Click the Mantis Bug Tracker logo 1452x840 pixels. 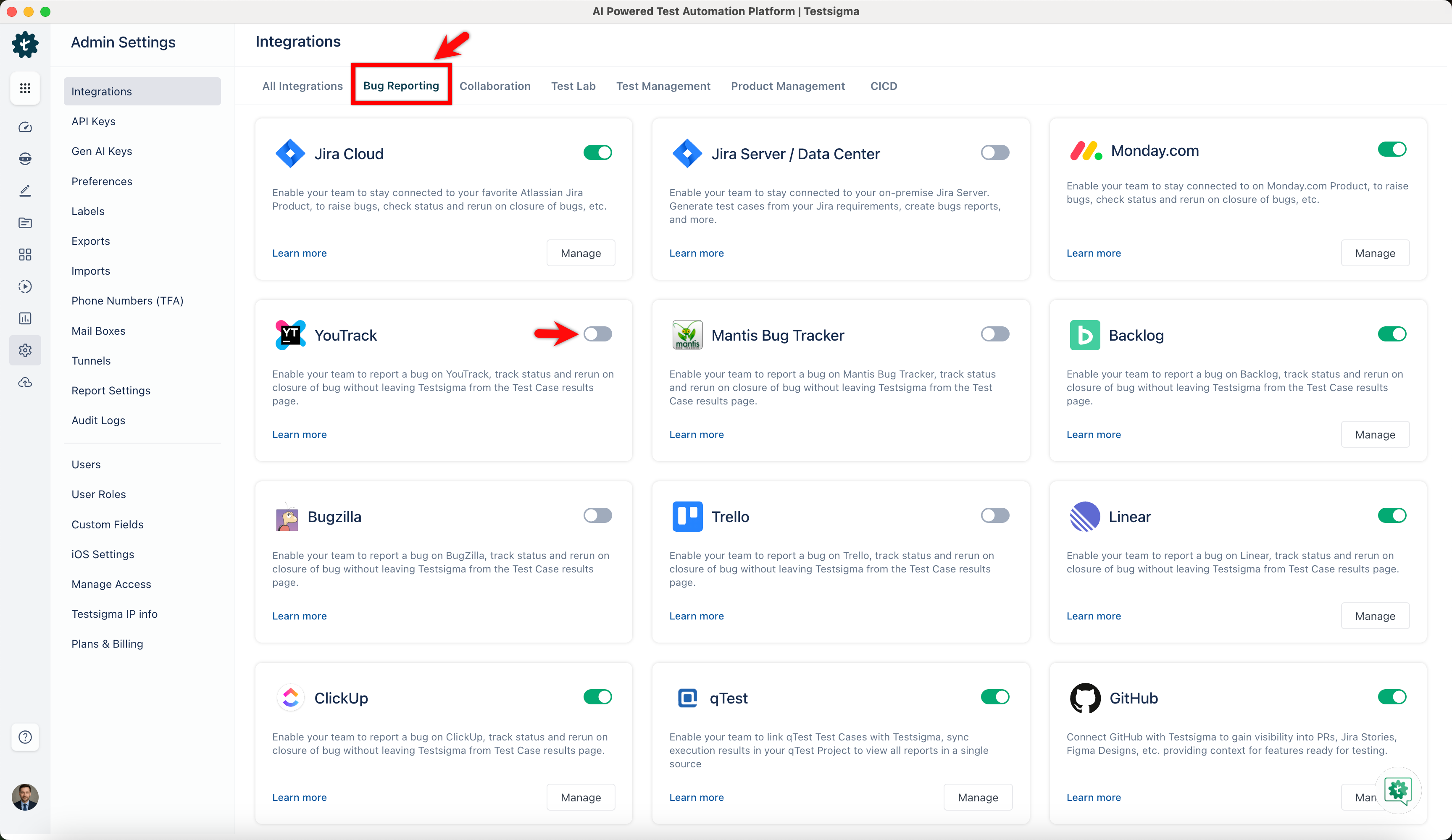(687, 335)
